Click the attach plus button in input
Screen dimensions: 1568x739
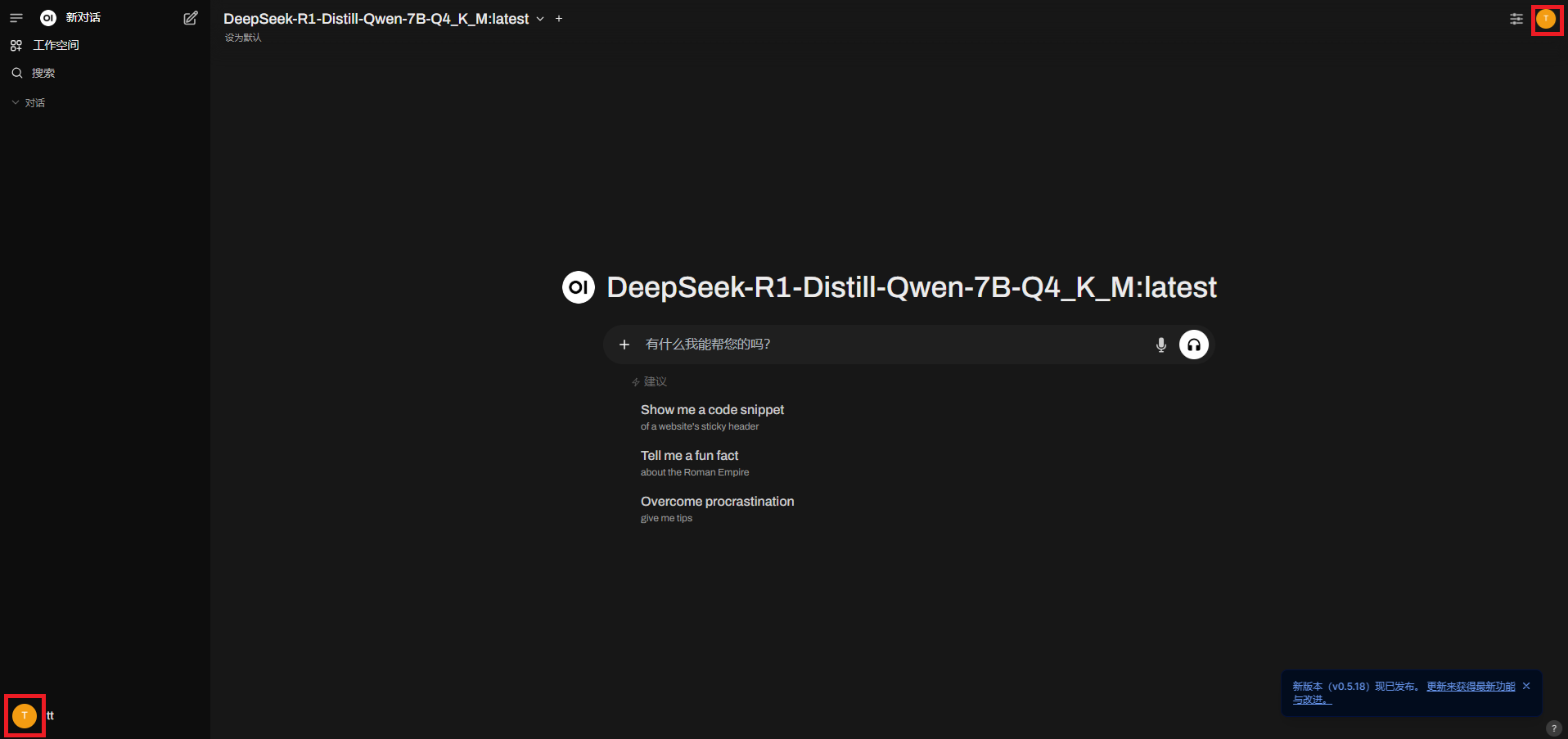pos(624,345)
